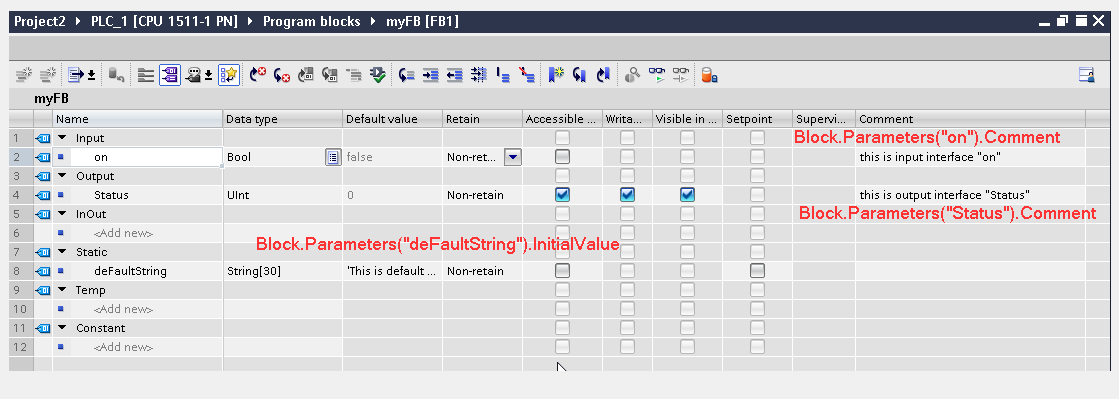Collapse the Input section triangle
The image size is (1119, 399).
tap(61, 138)
